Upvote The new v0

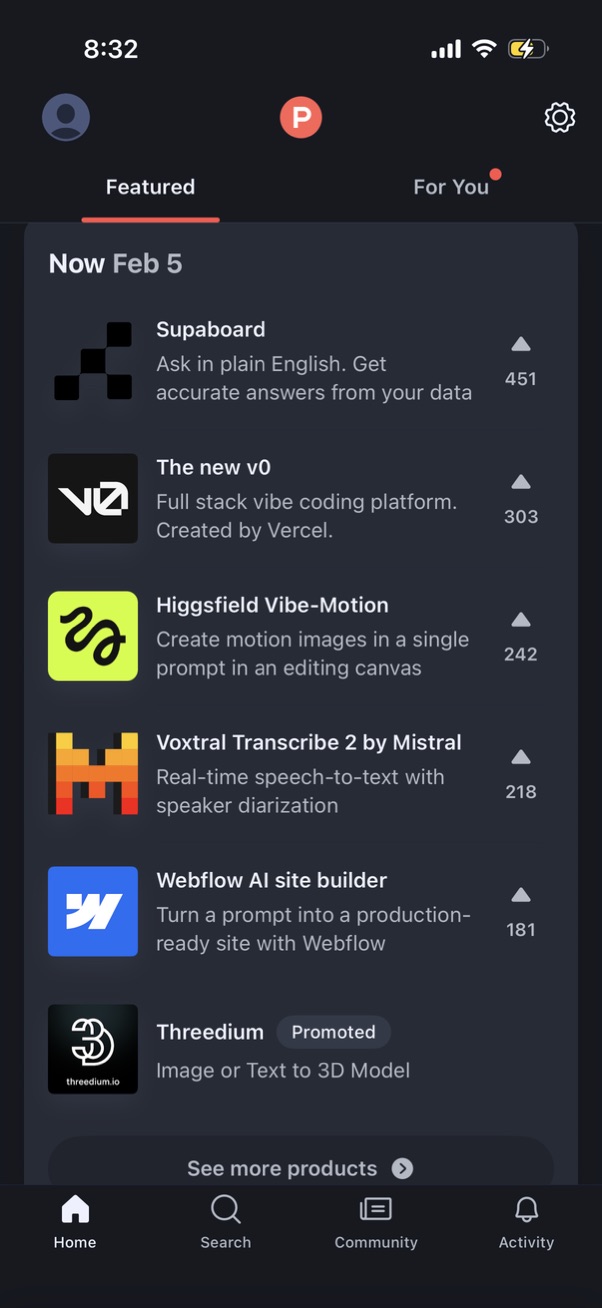click(x=520, y=498)
